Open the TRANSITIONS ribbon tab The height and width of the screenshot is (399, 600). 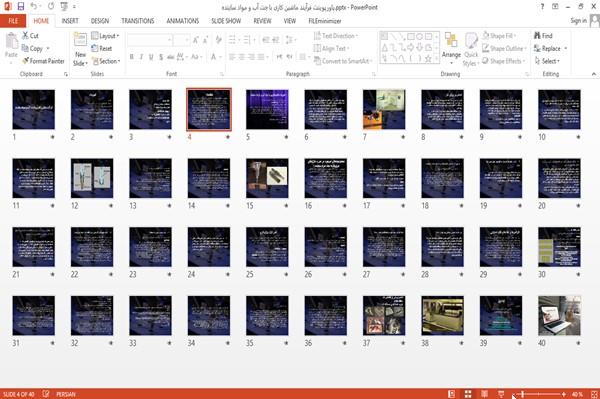point(138,21)
